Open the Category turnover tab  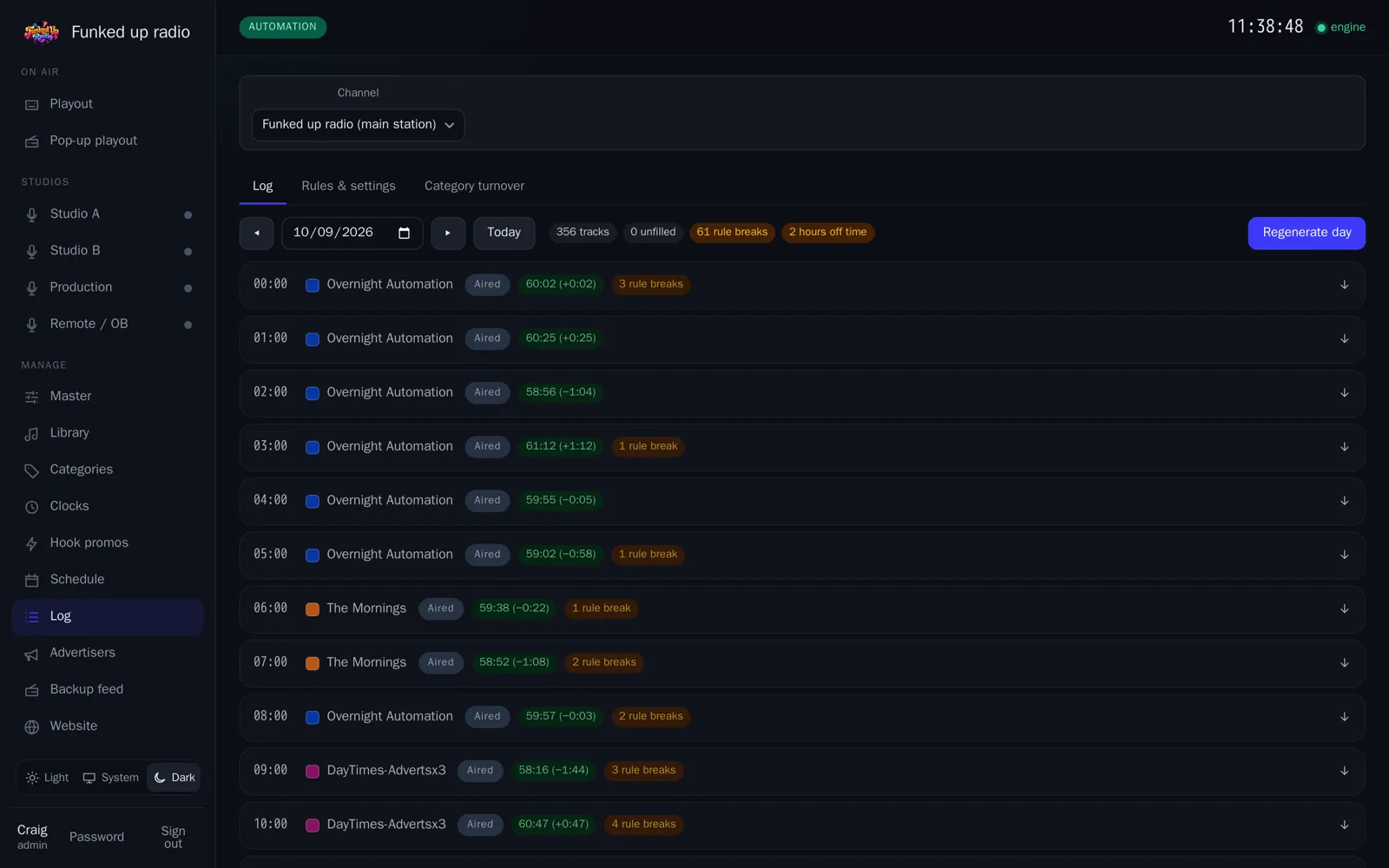click(x=474, y=186)
